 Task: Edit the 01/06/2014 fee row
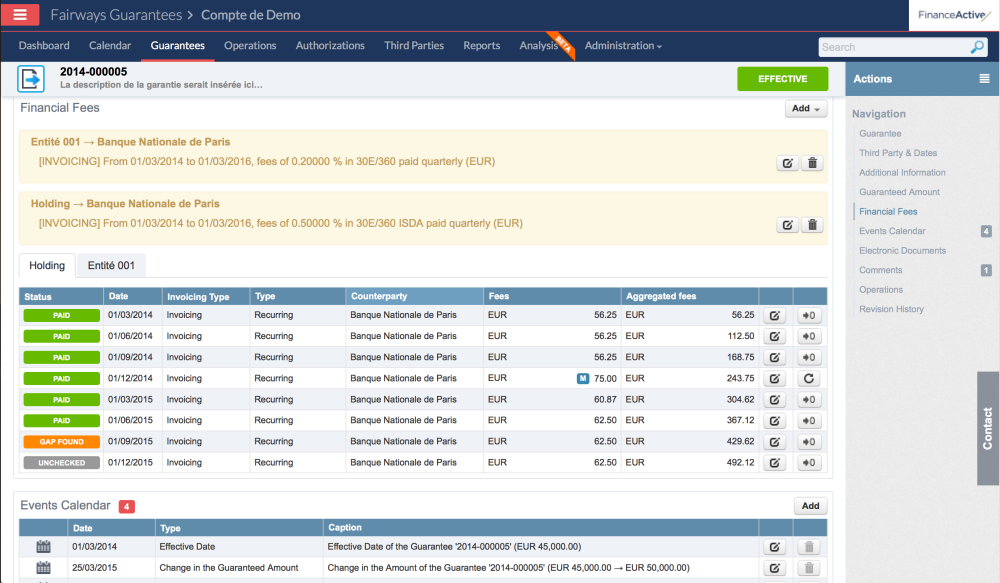click(x=775, y=337)
